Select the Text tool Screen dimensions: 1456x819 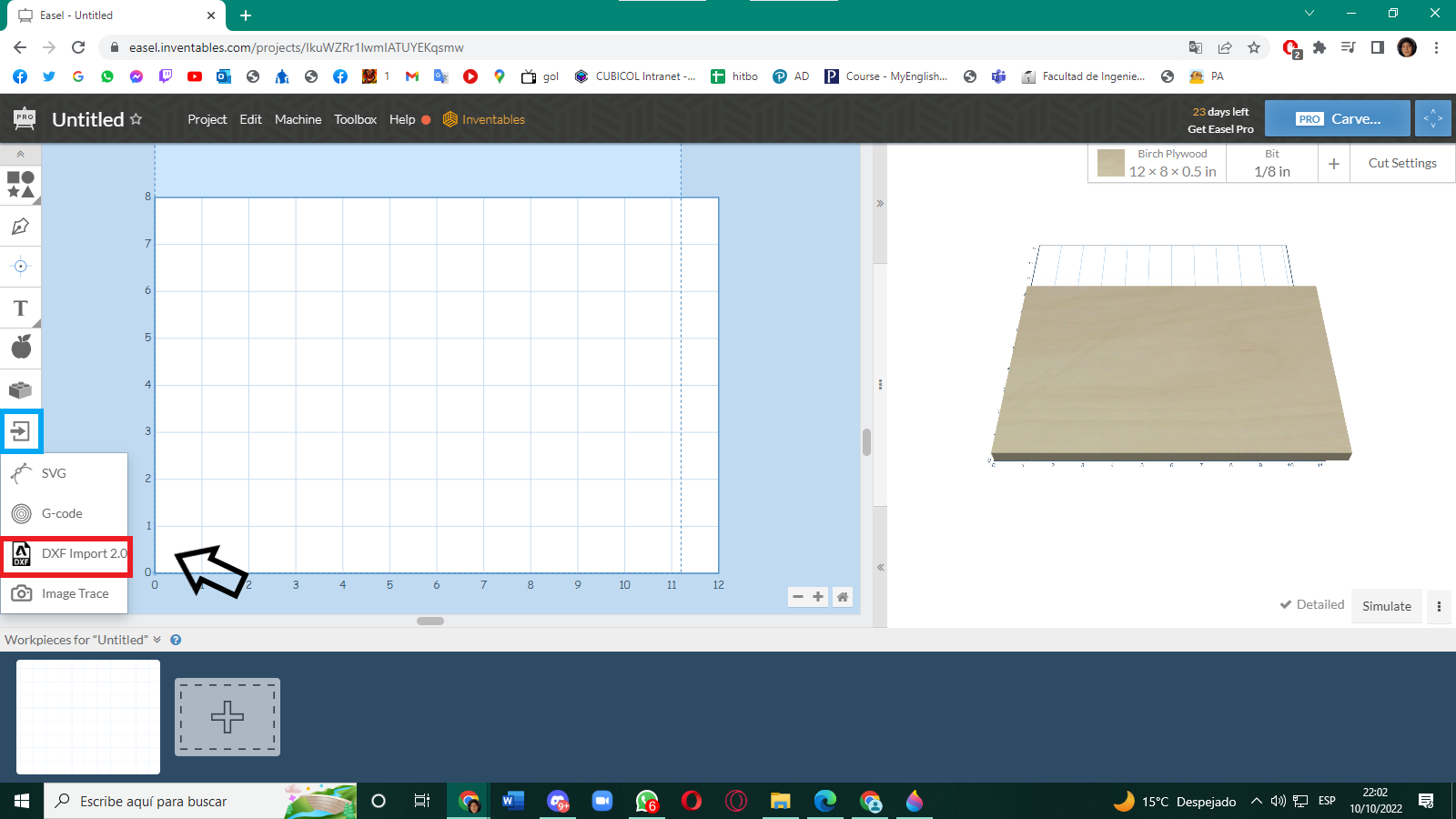coord(20,308)
